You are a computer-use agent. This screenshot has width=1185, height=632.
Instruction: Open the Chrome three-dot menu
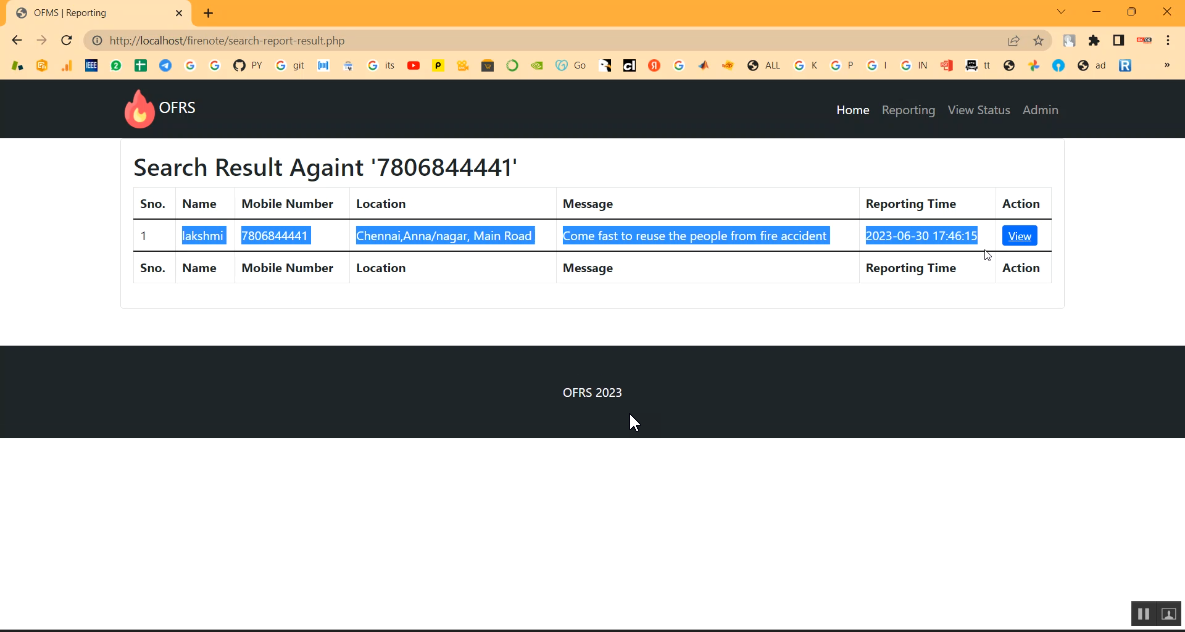point(1167,41)
